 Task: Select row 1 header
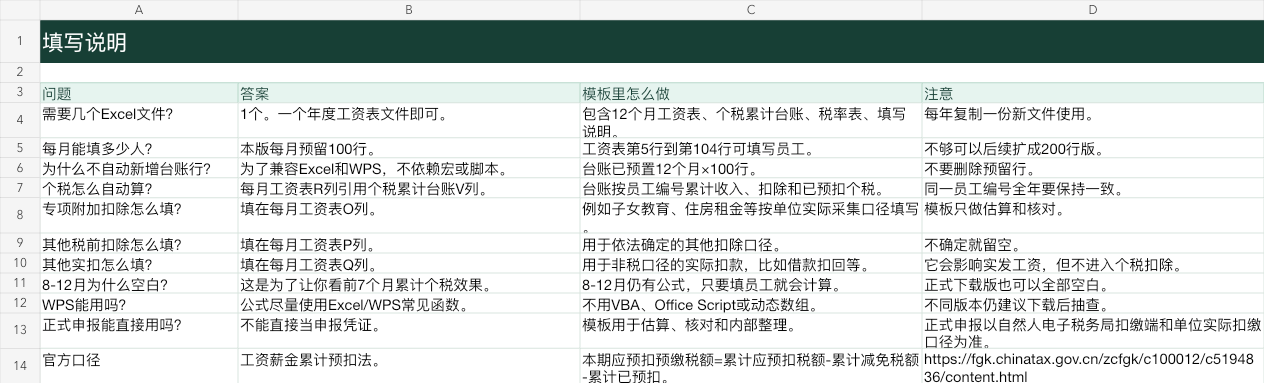click(x=20, y=42)
